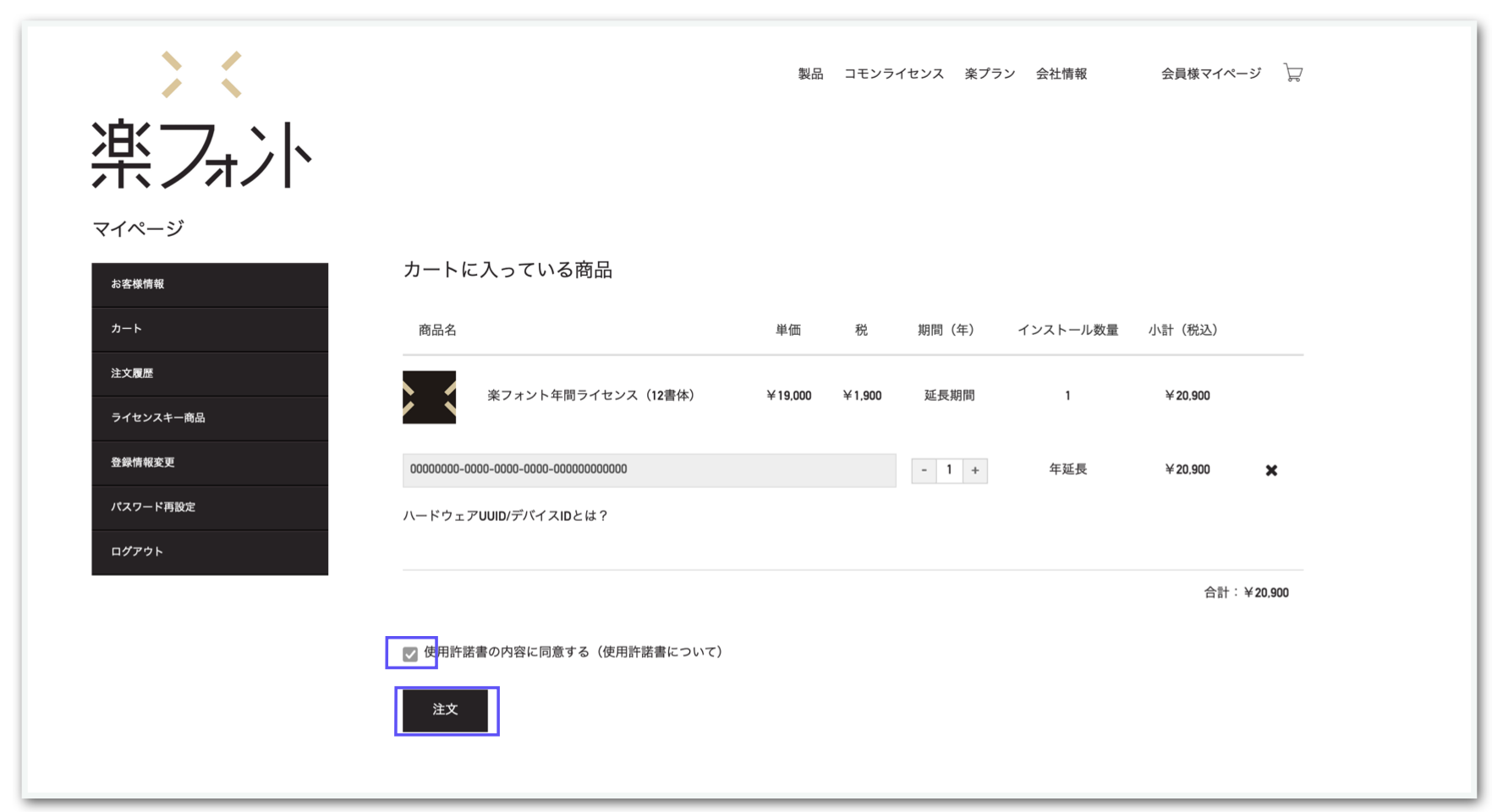Select 会社情報 in the header

(1061, 74)
